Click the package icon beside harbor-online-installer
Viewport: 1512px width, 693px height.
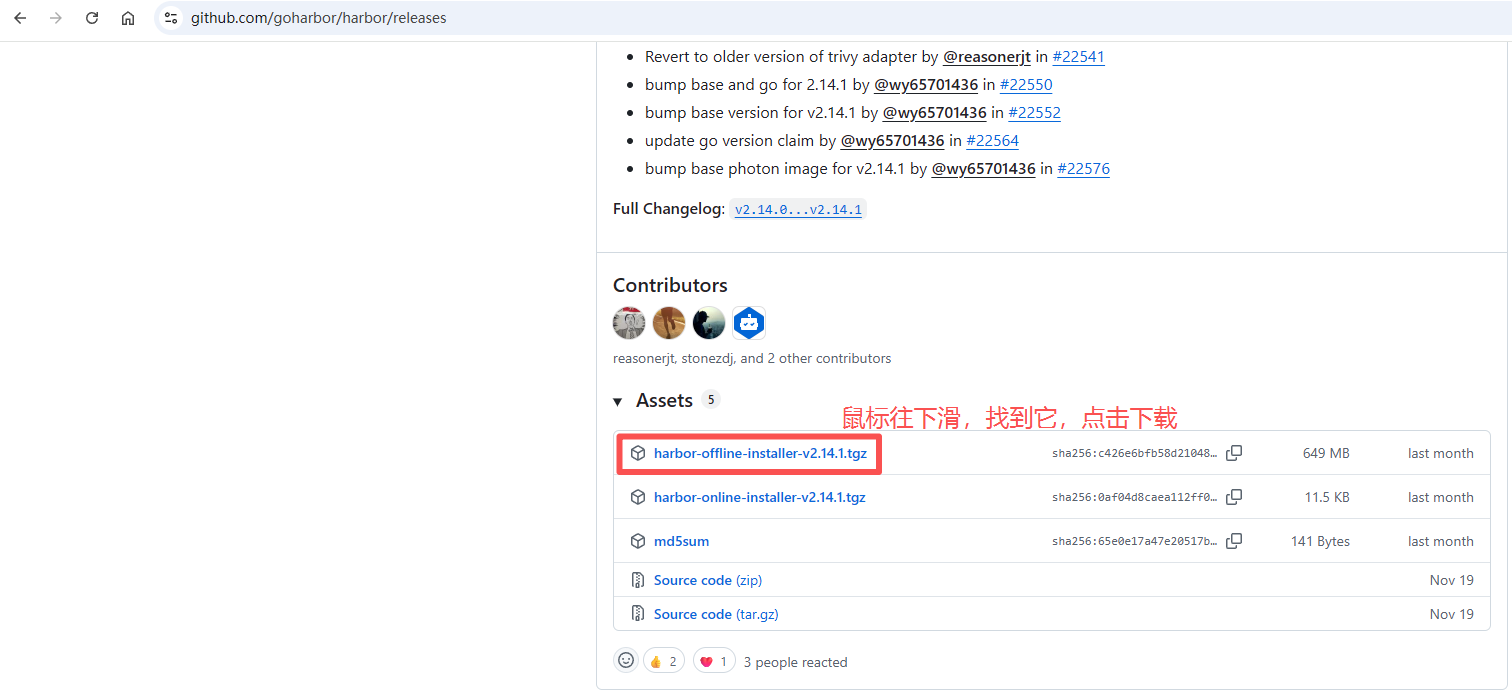coord(638,497)
